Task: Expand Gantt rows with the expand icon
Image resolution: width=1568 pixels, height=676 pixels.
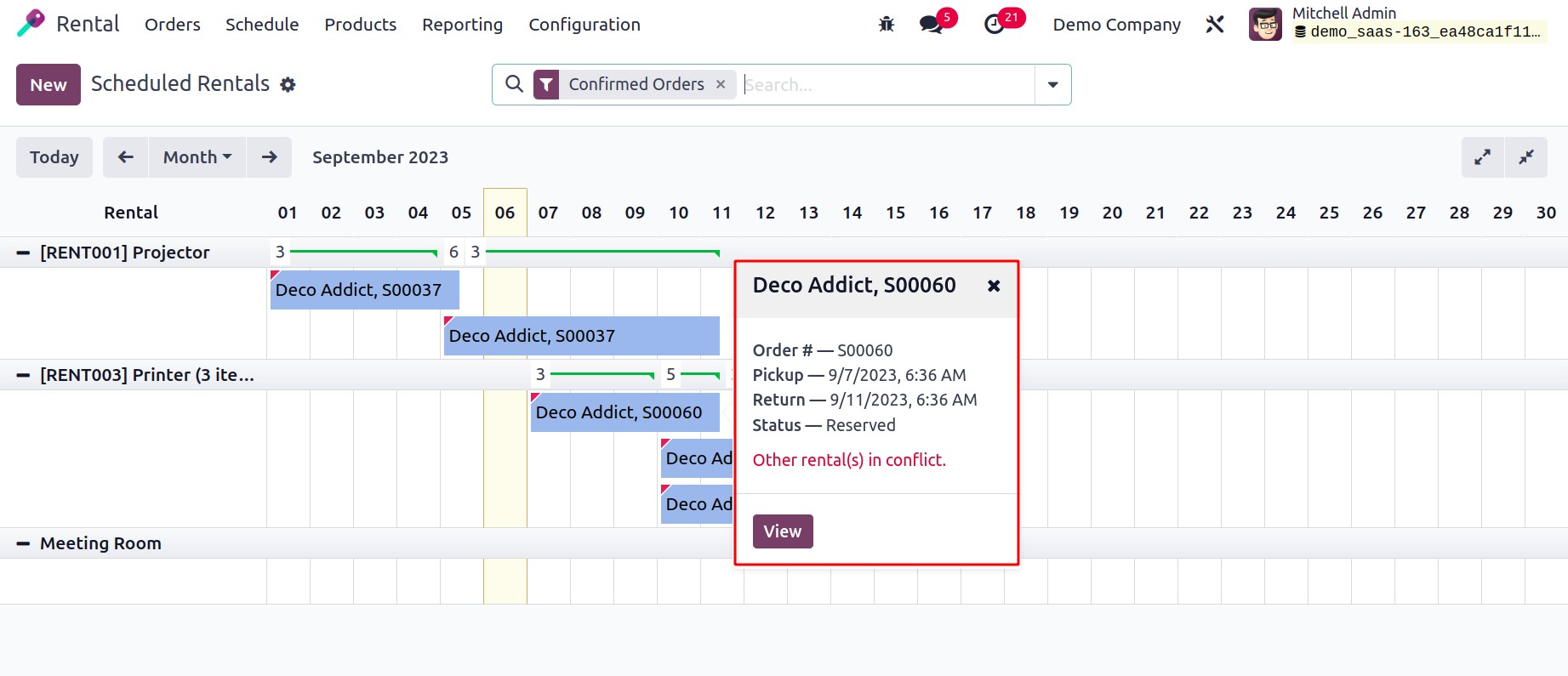Action: click(x=1483, y=157)
